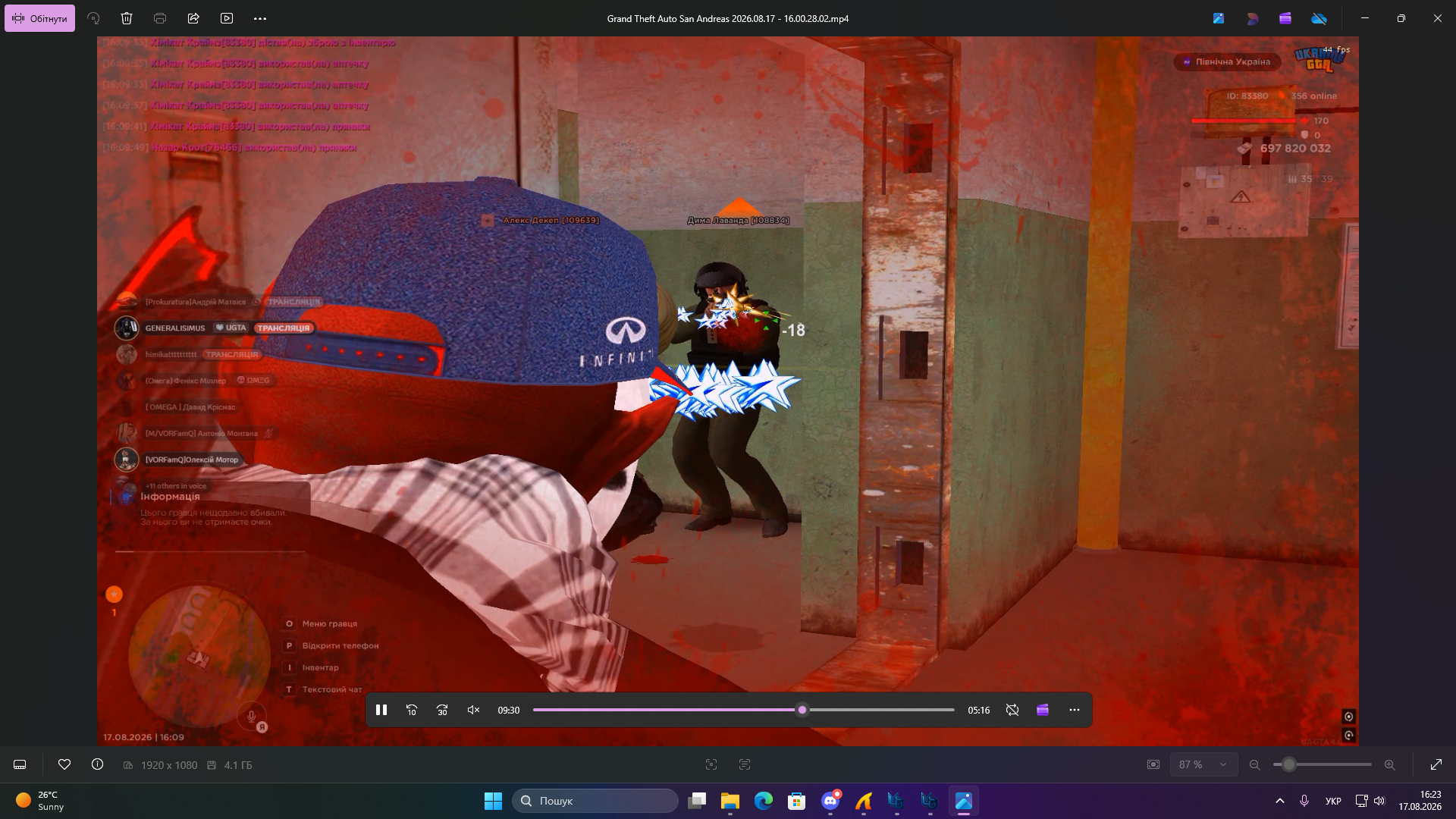Open Discord from the taskbar

tap(830, 801)
